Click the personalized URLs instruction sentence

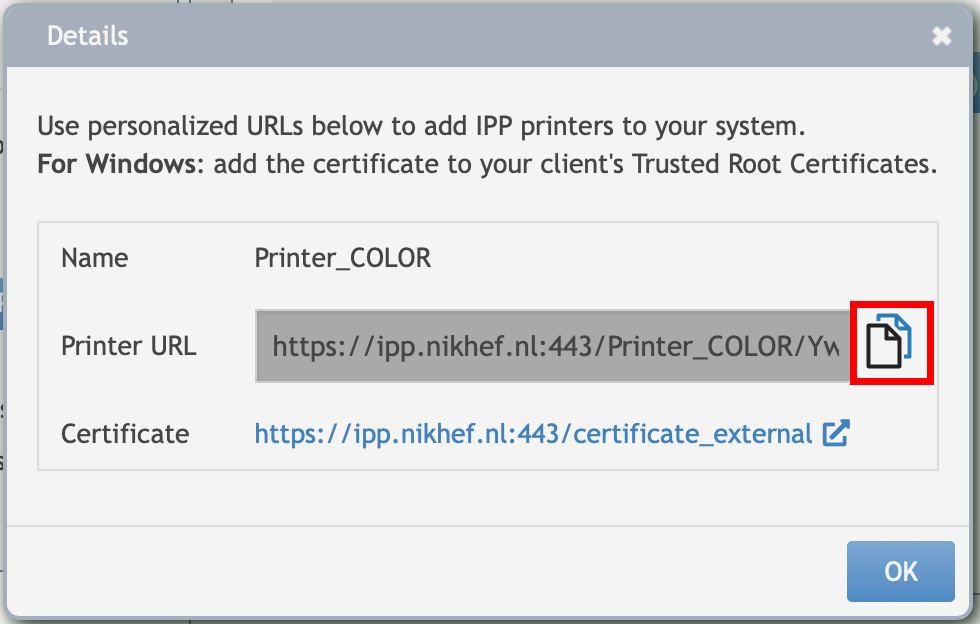[x=421, y=128]
